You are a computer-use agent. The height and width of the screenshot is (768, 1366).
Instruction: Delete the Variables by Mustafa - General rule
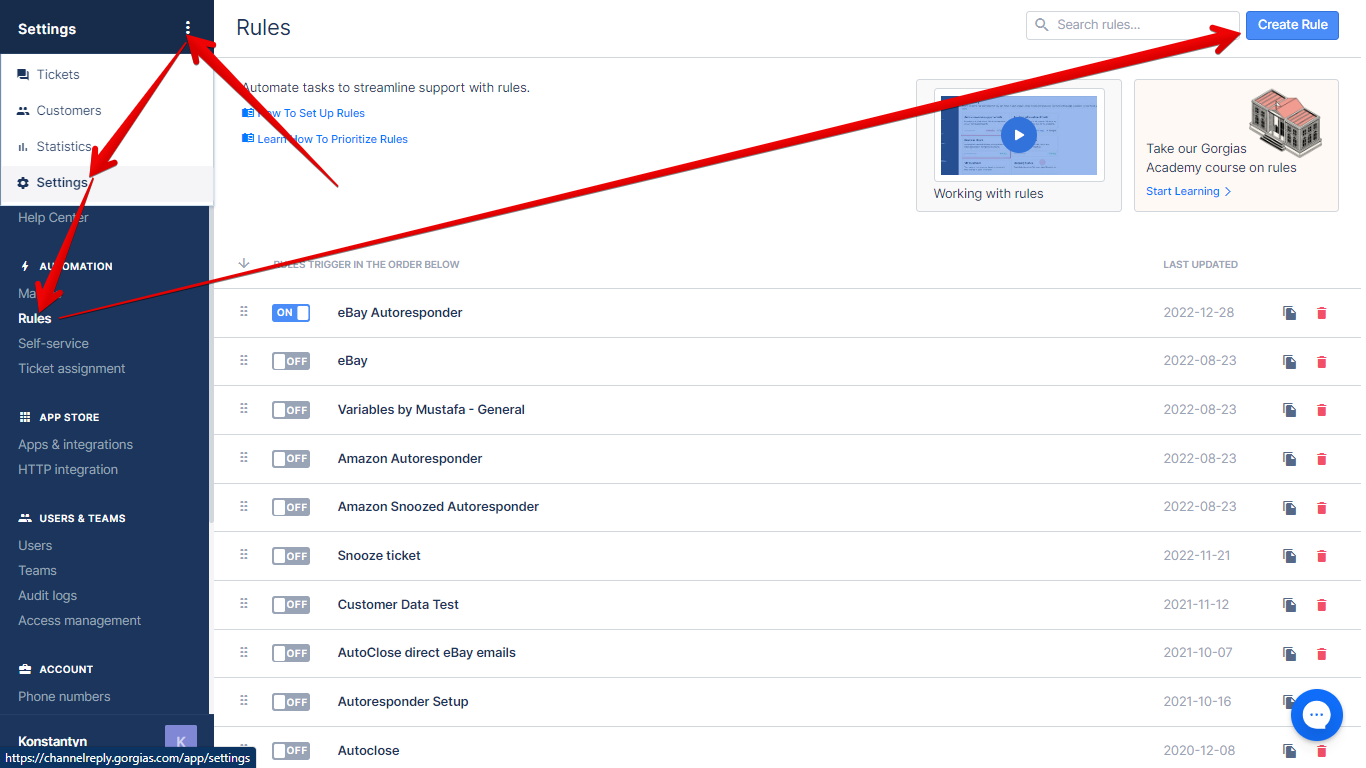pos(1321,410)
